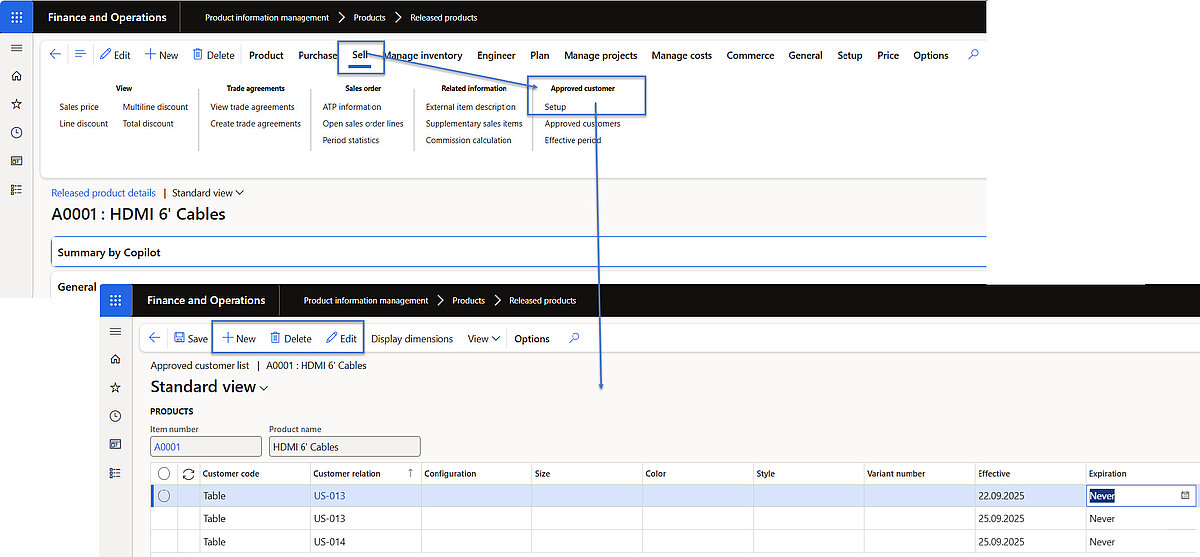
Task: Expand the Standard view selector beside Released product details
Action: pos(208,193)
